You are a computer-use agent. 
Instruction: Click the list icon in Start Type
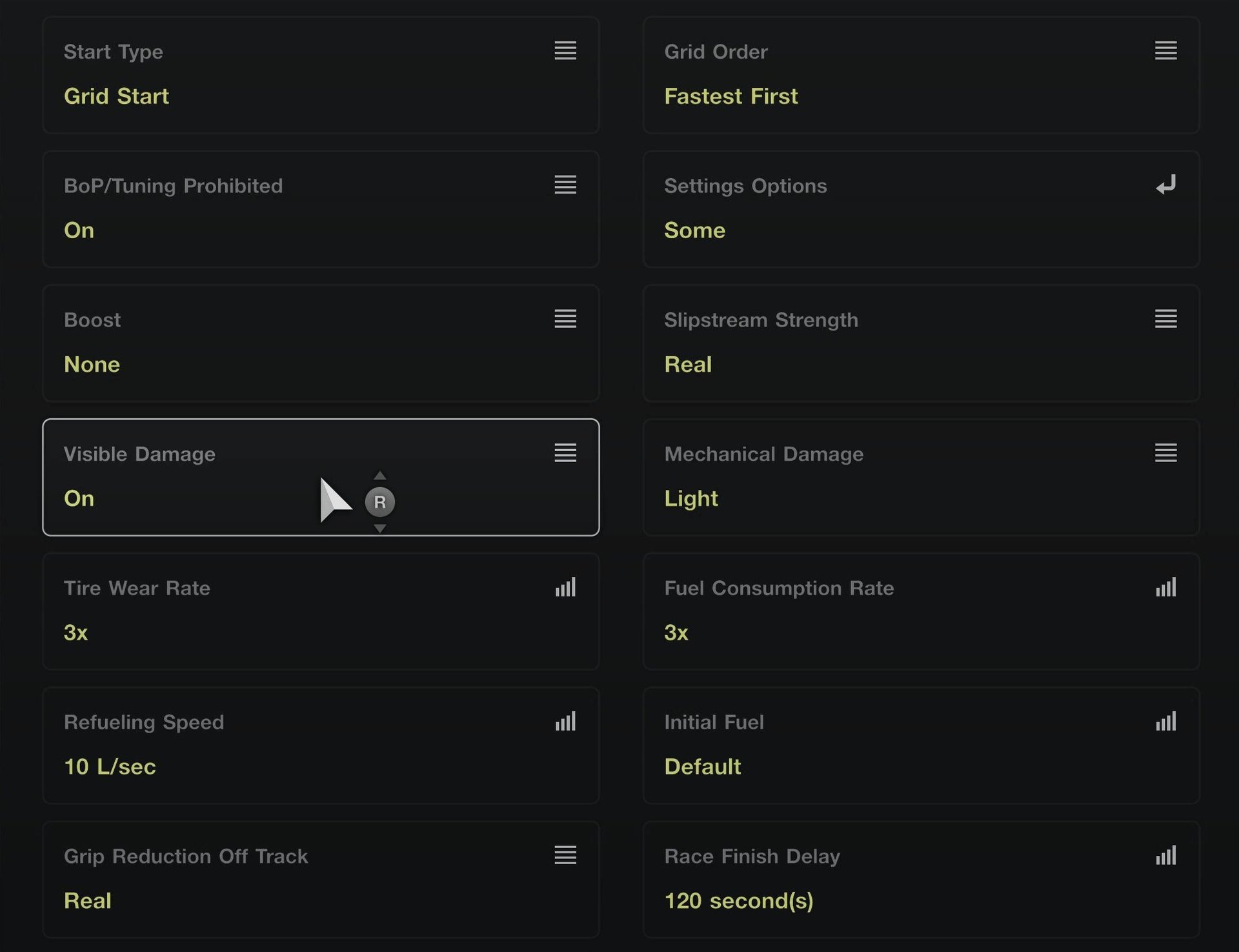(x=565, y=50)
